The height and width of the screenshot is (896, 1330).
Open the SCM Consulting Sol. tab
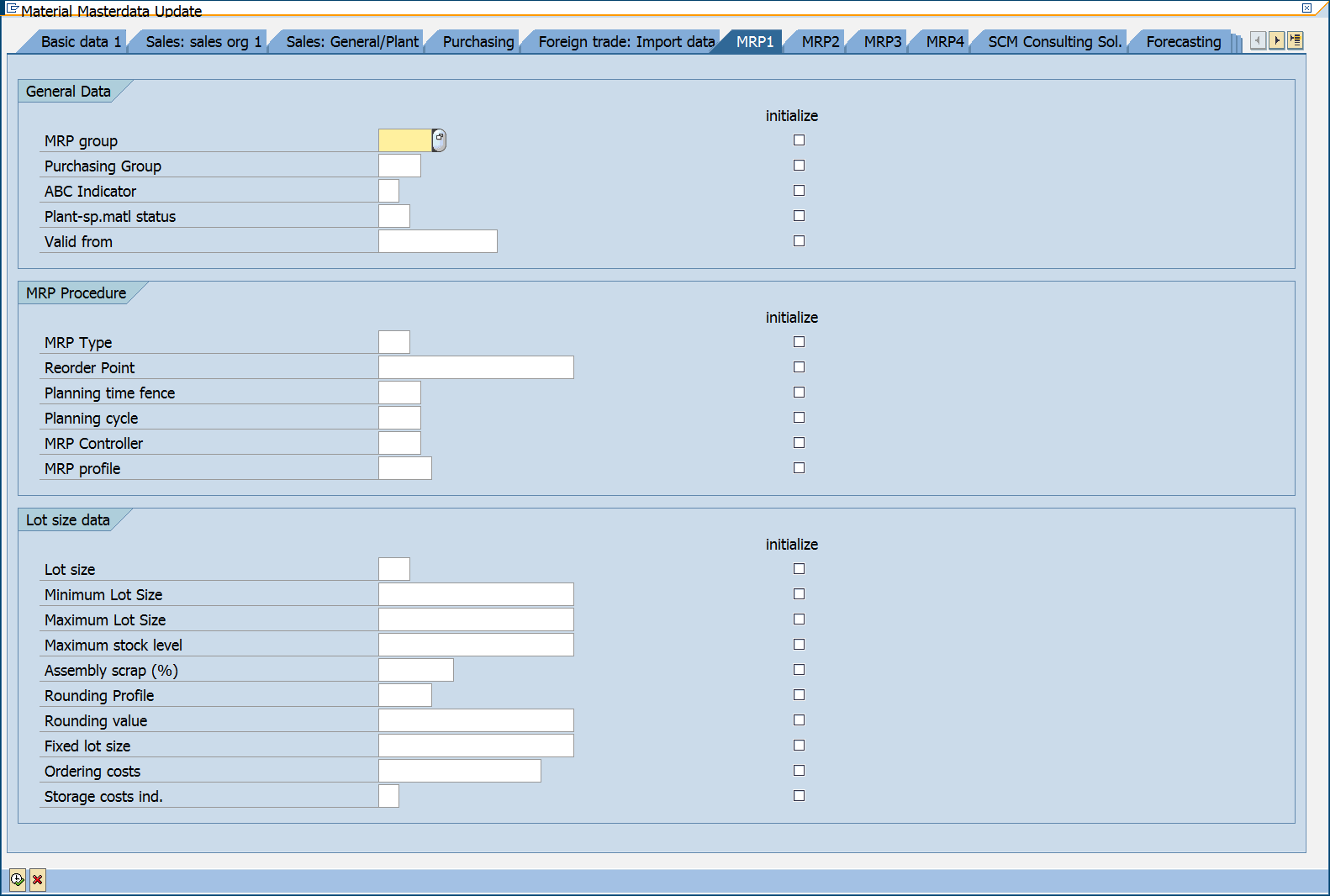click(x=1054, y=42)
